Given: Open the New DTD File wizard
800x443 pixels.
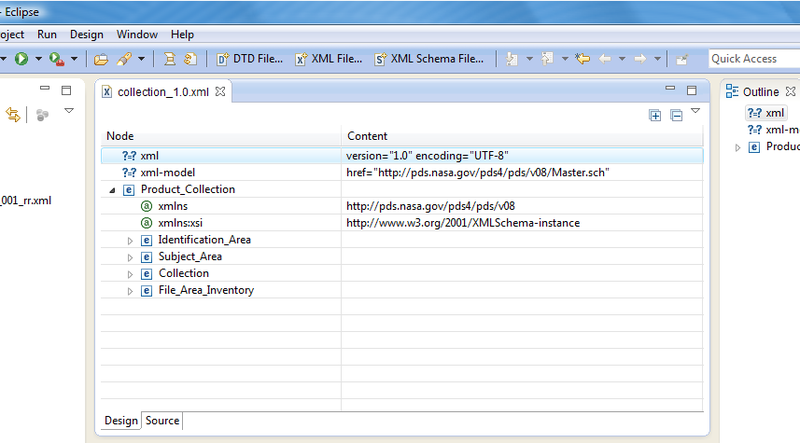Looking at the screenshot, I should pyautogui.click(x=249, y=59).
